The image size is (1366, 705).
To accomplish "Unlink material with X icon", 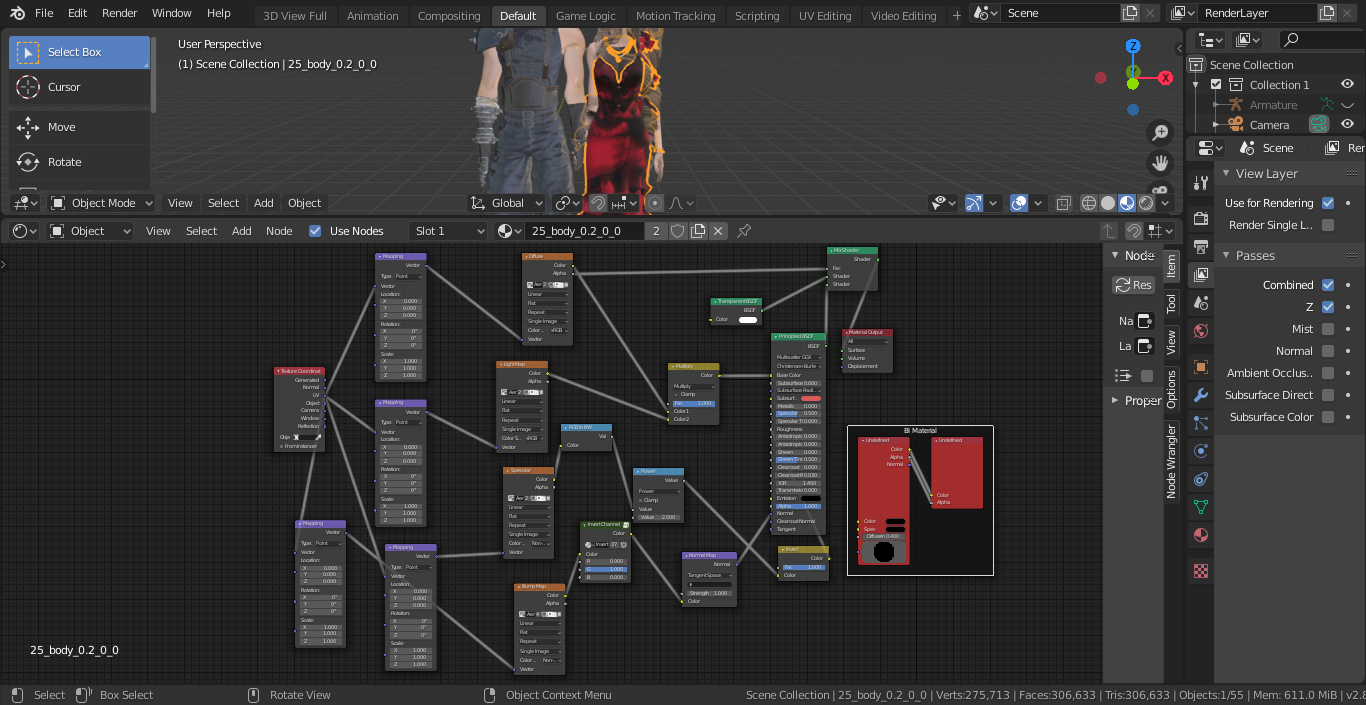I will pyautogui.click(x=718, y=231).
